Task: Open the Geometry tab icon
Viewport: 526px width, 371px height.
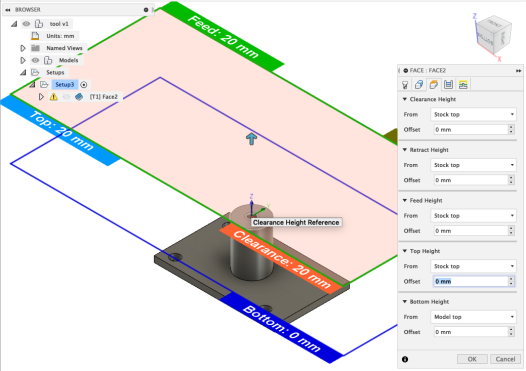Action: pyautogui.click(x=419, y=85)
